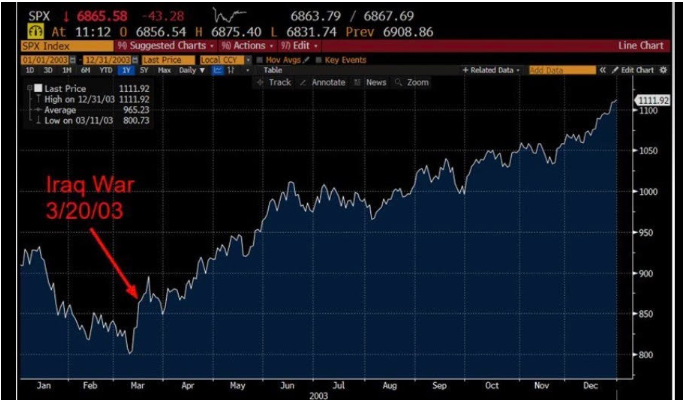Open the News overlay tool
This screenshot has width=683, height=400.
tap(370, 82)
